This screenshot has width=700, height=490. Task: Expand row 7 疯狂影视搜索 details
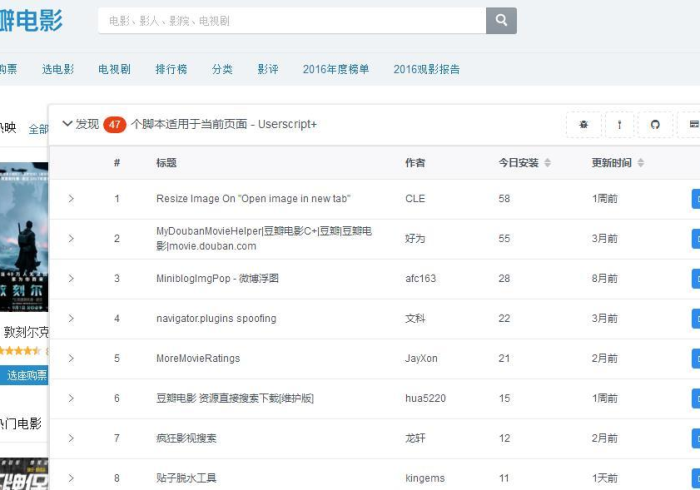click(x=71, y=439)
